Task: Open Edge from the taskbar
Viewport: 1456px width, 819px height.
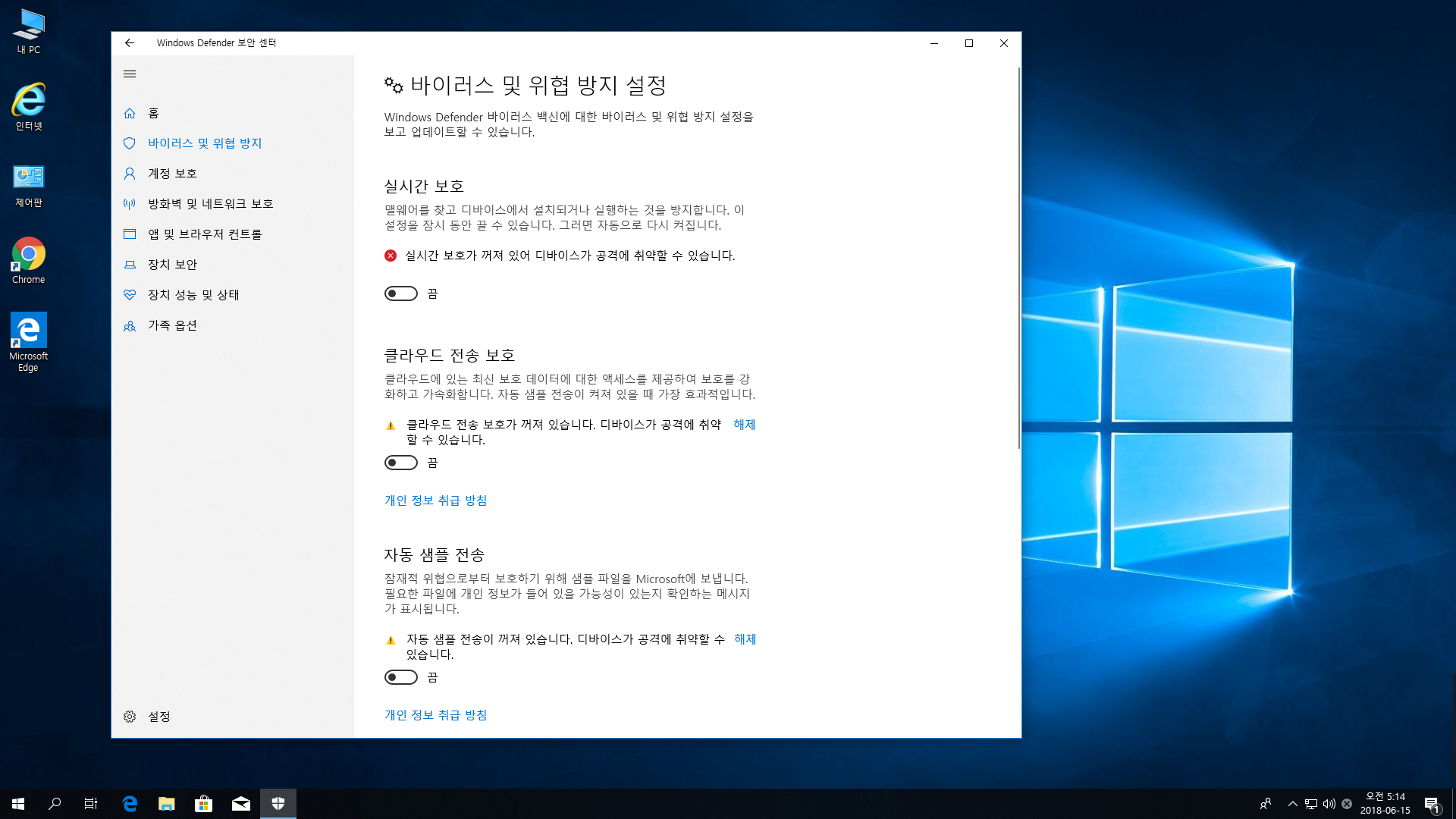Action: 130,804
